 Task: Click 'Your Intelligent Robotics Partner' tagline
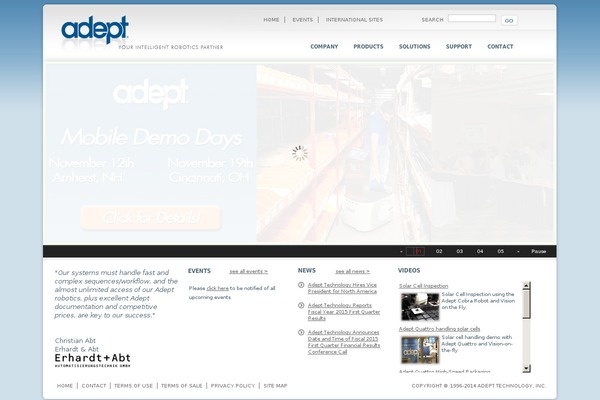pyautogui.click(x=170, y=47)
